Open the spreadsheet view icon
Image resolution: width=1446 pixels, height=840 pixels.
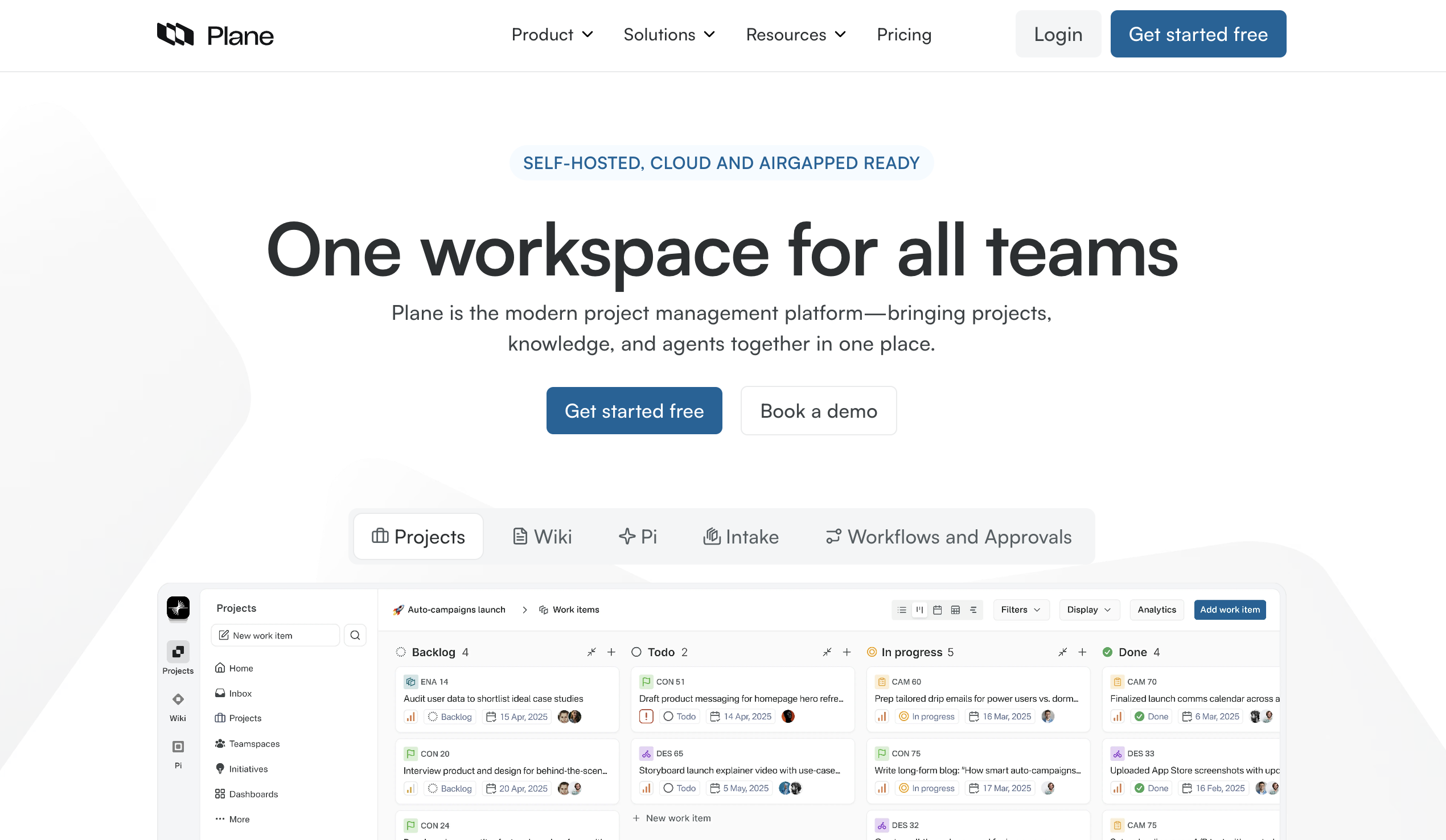point(956,610)
